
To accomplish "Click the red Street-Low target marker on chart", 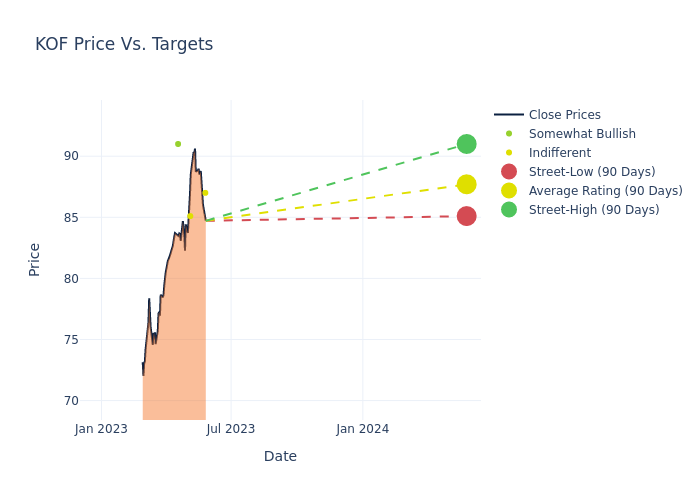I will [x=466, y=216].
